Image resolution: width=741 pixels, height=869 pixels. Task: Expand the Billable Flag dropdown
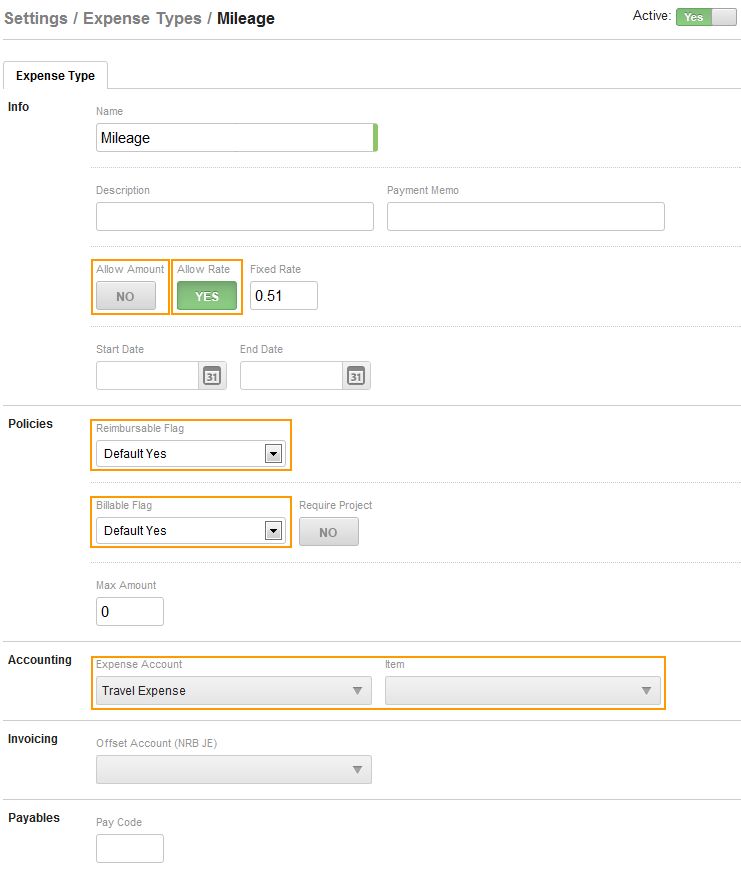click(x=272, y=530)
